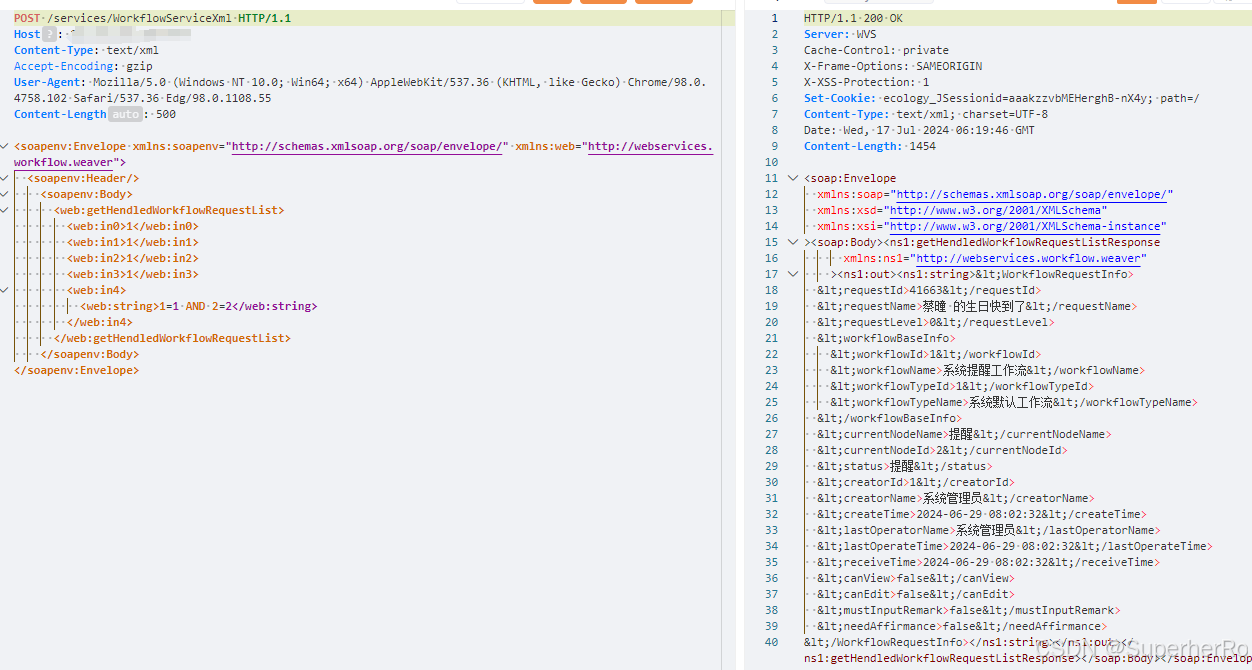Open the webservices.workflow.weaver link on line 16

coord(1031,258)
